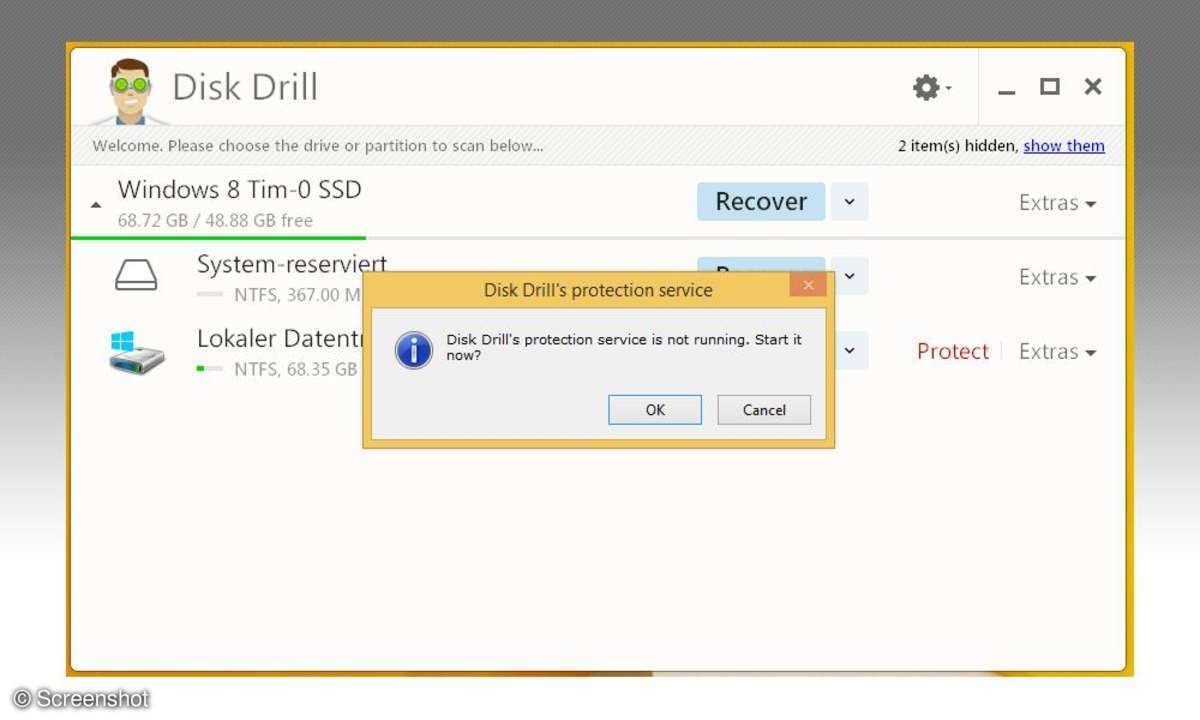The width and height of the screenshot is (1200, 720).
Task: Maximize the Disk Drill window
Action: [1049, 87]
